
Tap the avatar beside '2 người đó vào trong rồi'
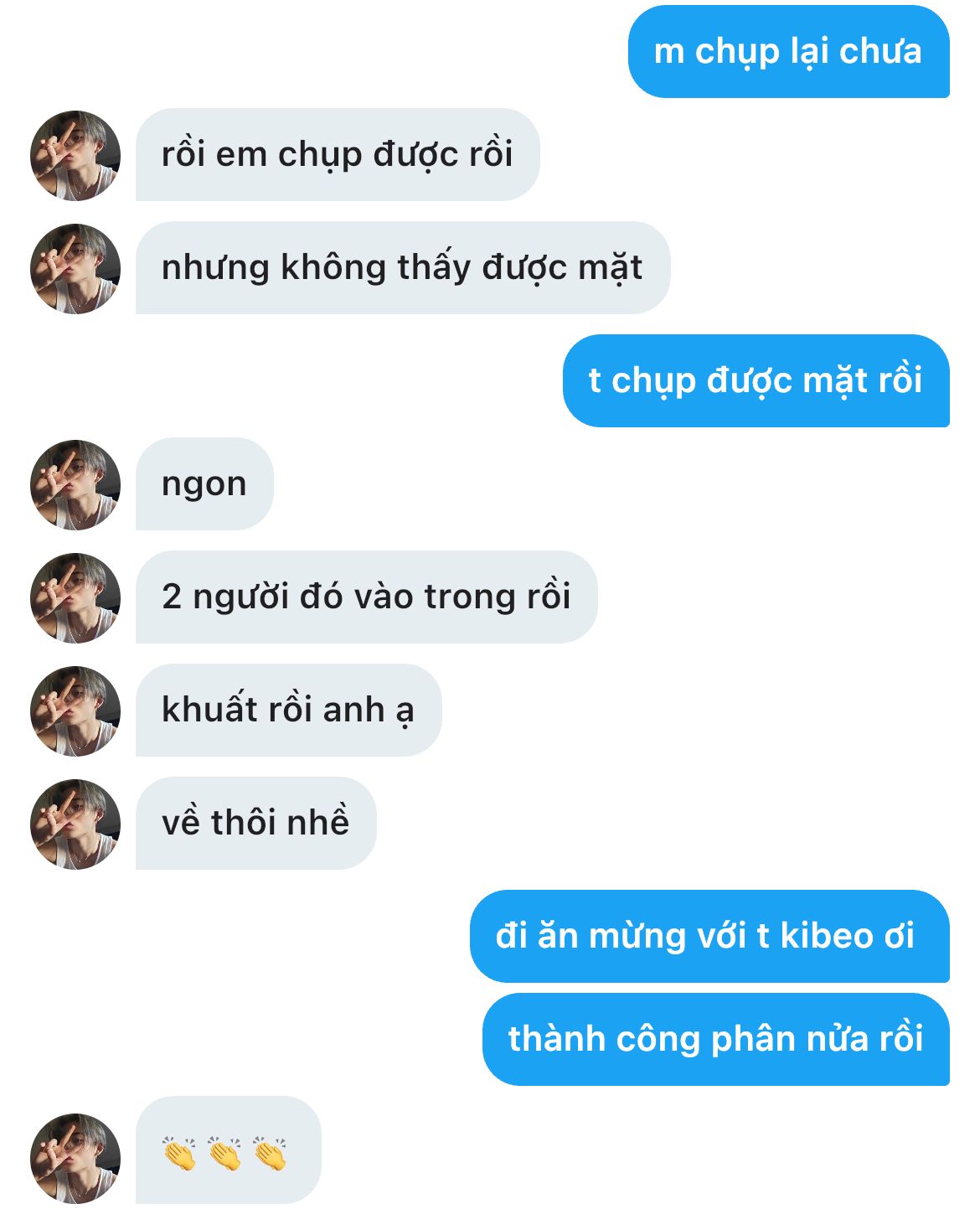75,597
